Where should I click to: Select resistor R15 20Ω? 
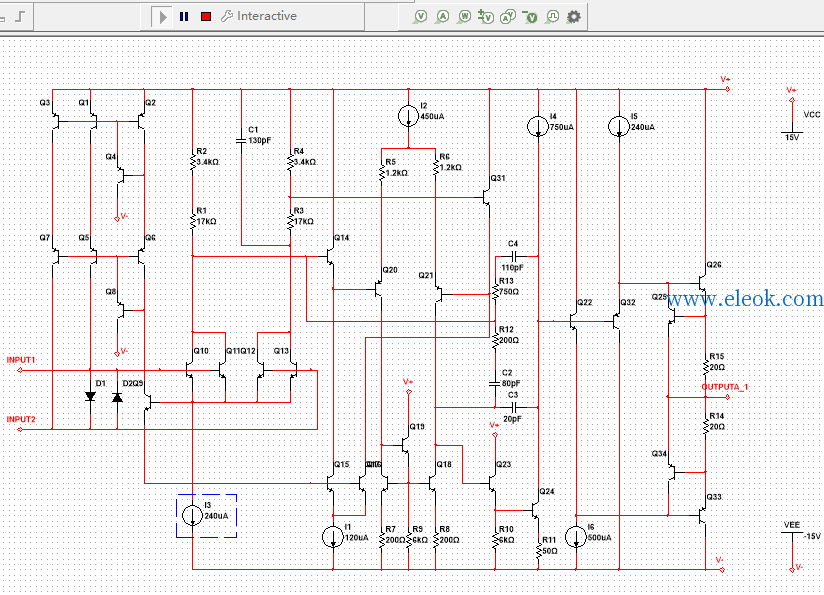pyautogui.click(x=706, y=365)
